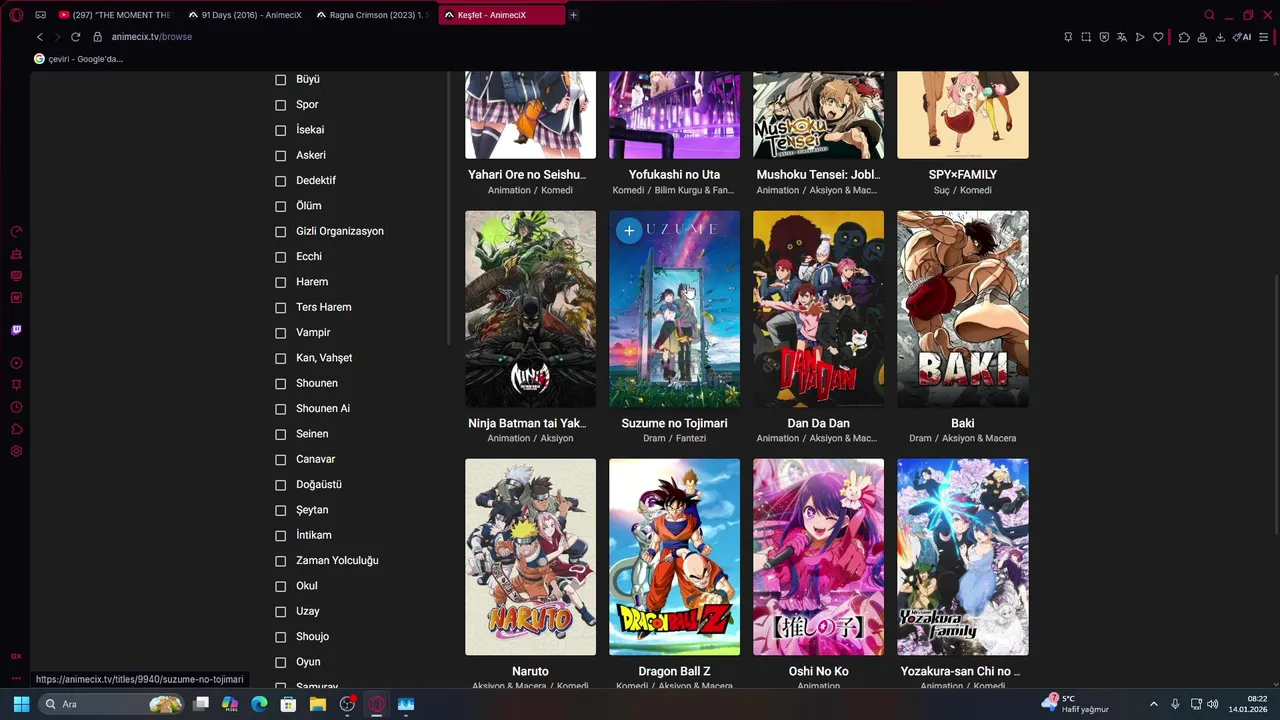Select the Keşfet - AnimeciX tab
1280x720 pixels.
tap(501, 15)
